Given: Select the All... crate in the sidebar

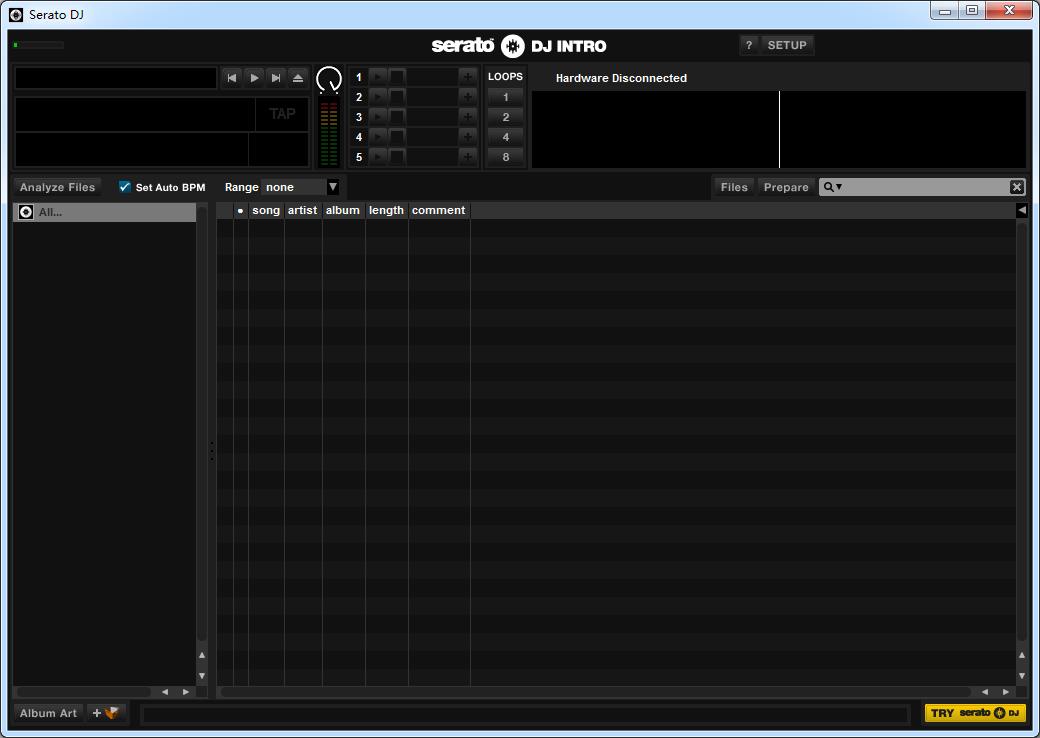Looking at the screenshot, I should [x=105, y=212].
